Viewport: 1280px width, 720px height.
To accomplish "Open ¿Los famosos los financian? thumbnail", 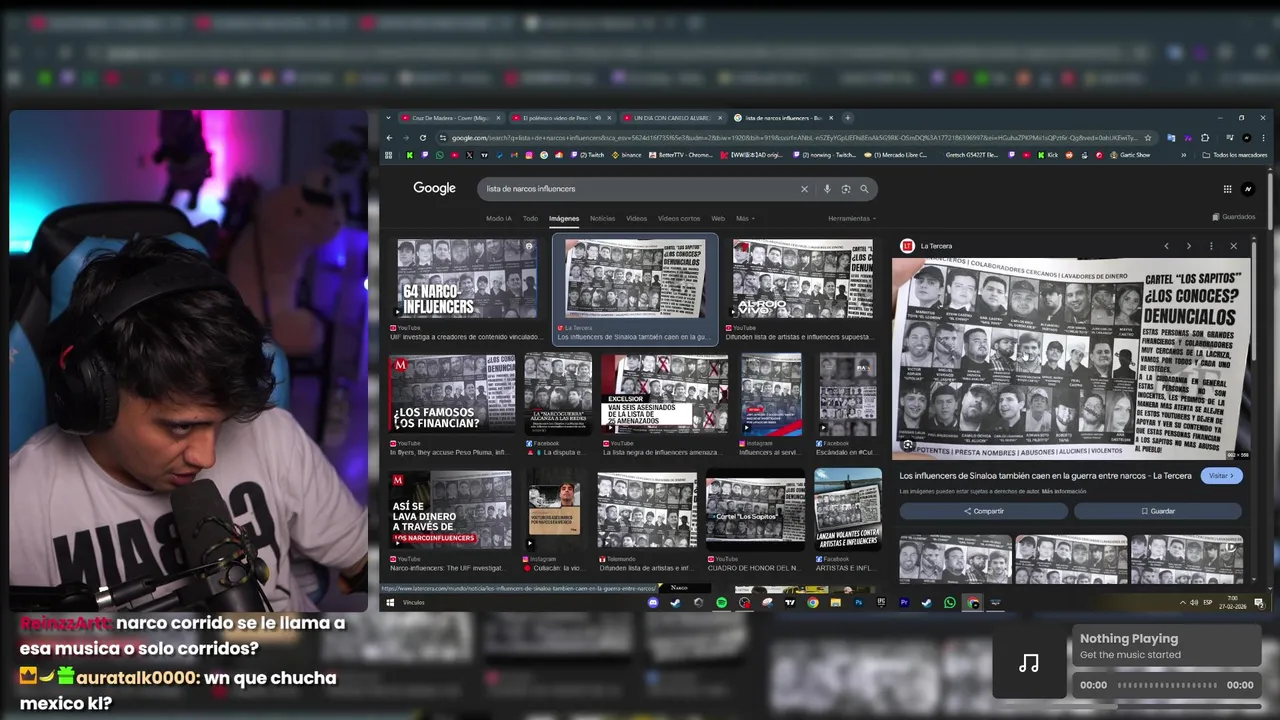I will point(451,394).
